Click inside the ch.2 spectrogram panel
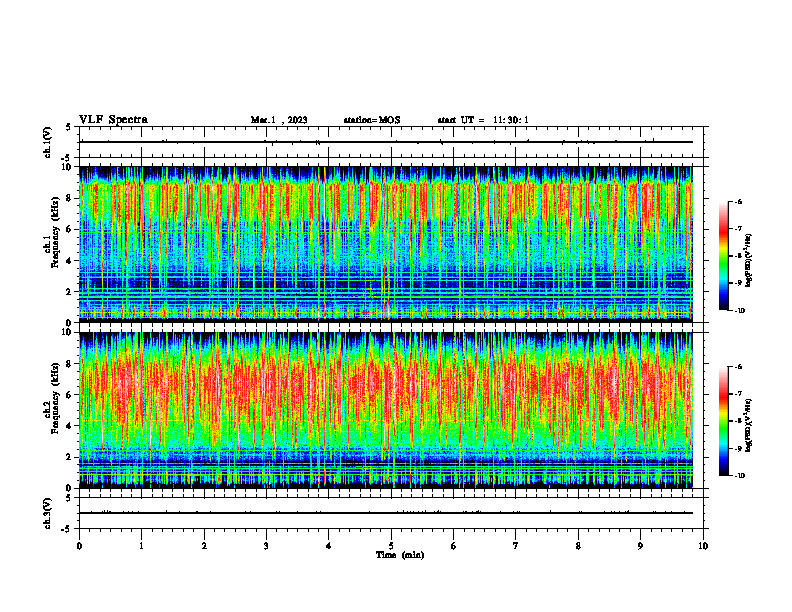Viewport: 792px width, 612px height. (386, 410)
